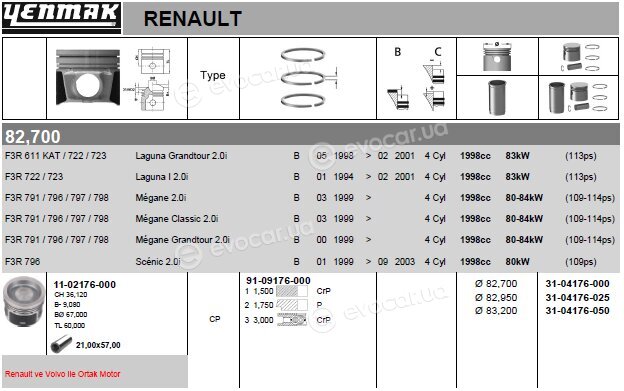This screenshot has height=391, width=624.
Task: Click engine code F3R 796
Action: [x=23, y=262]
